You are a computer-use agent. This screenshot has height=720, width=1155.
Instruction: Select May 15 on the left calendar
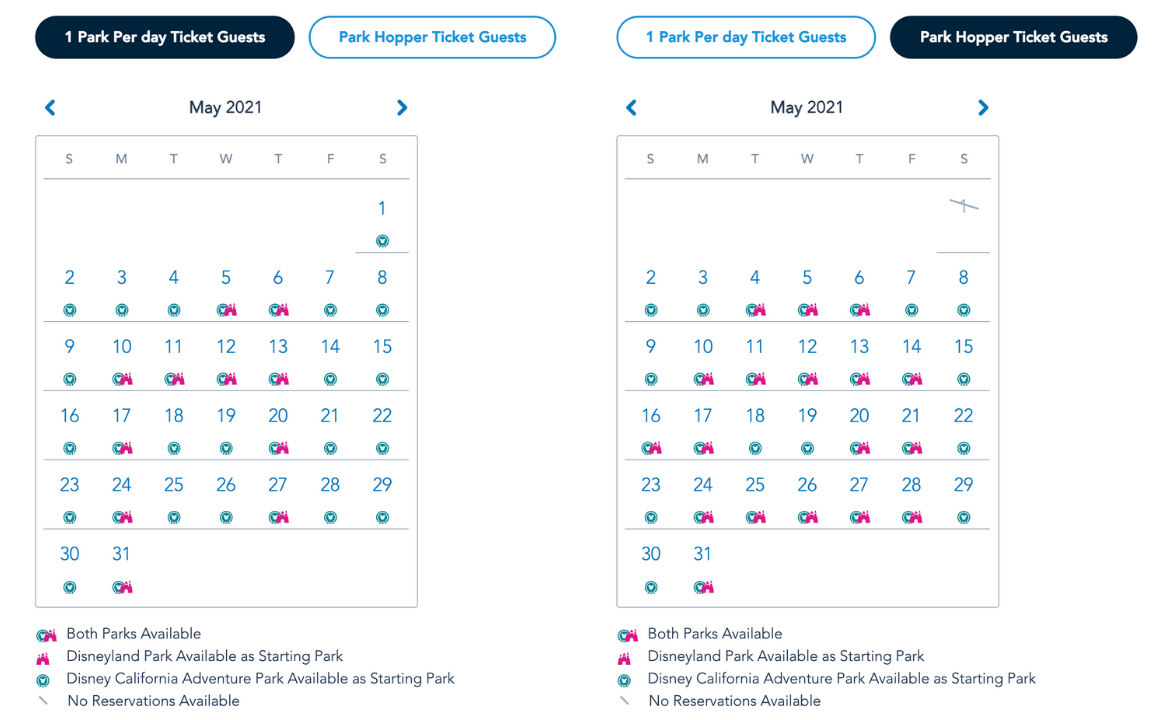[x=382, y=346]
